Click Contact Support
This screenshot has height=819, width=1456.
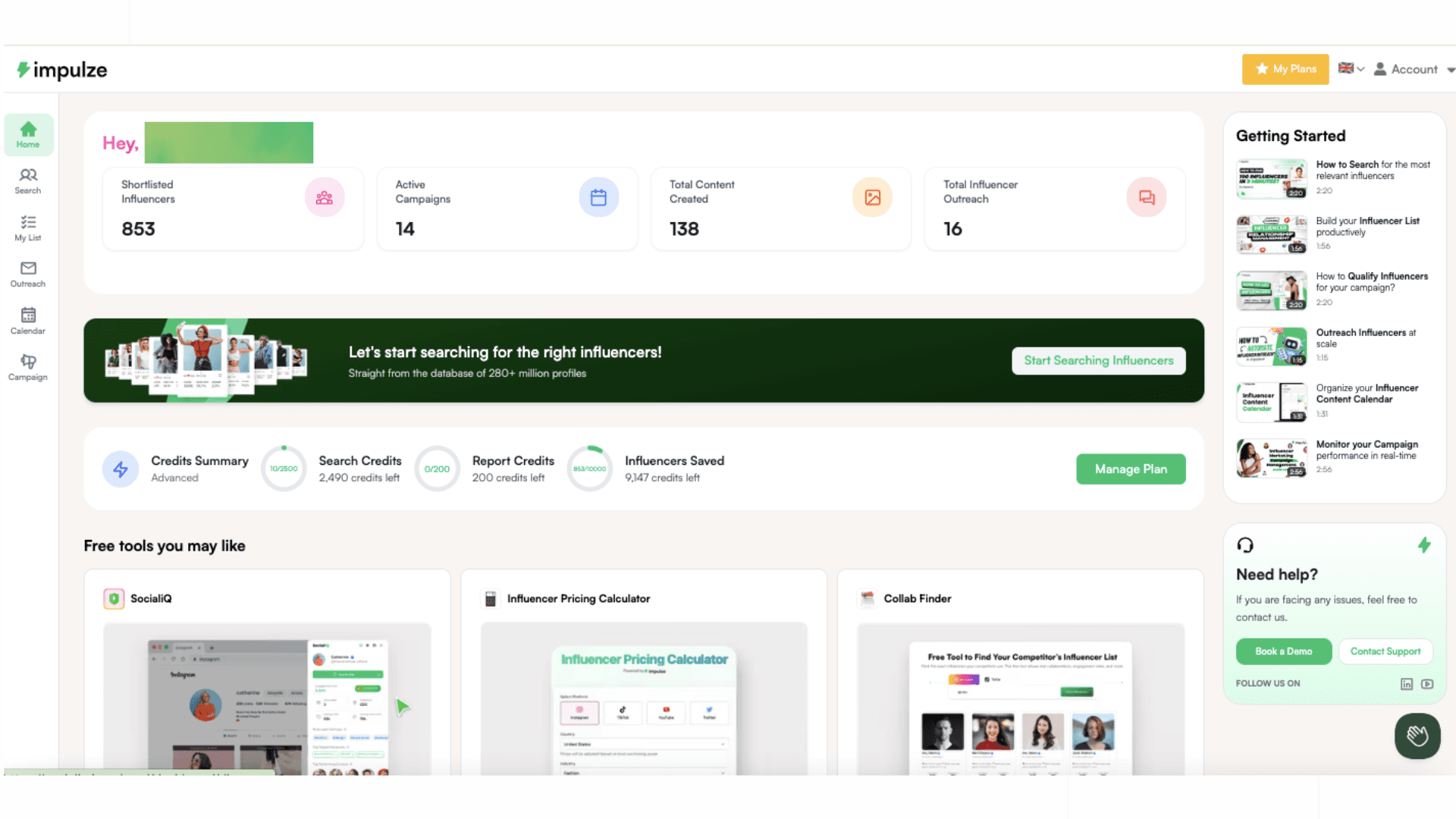click(1385, 651)
